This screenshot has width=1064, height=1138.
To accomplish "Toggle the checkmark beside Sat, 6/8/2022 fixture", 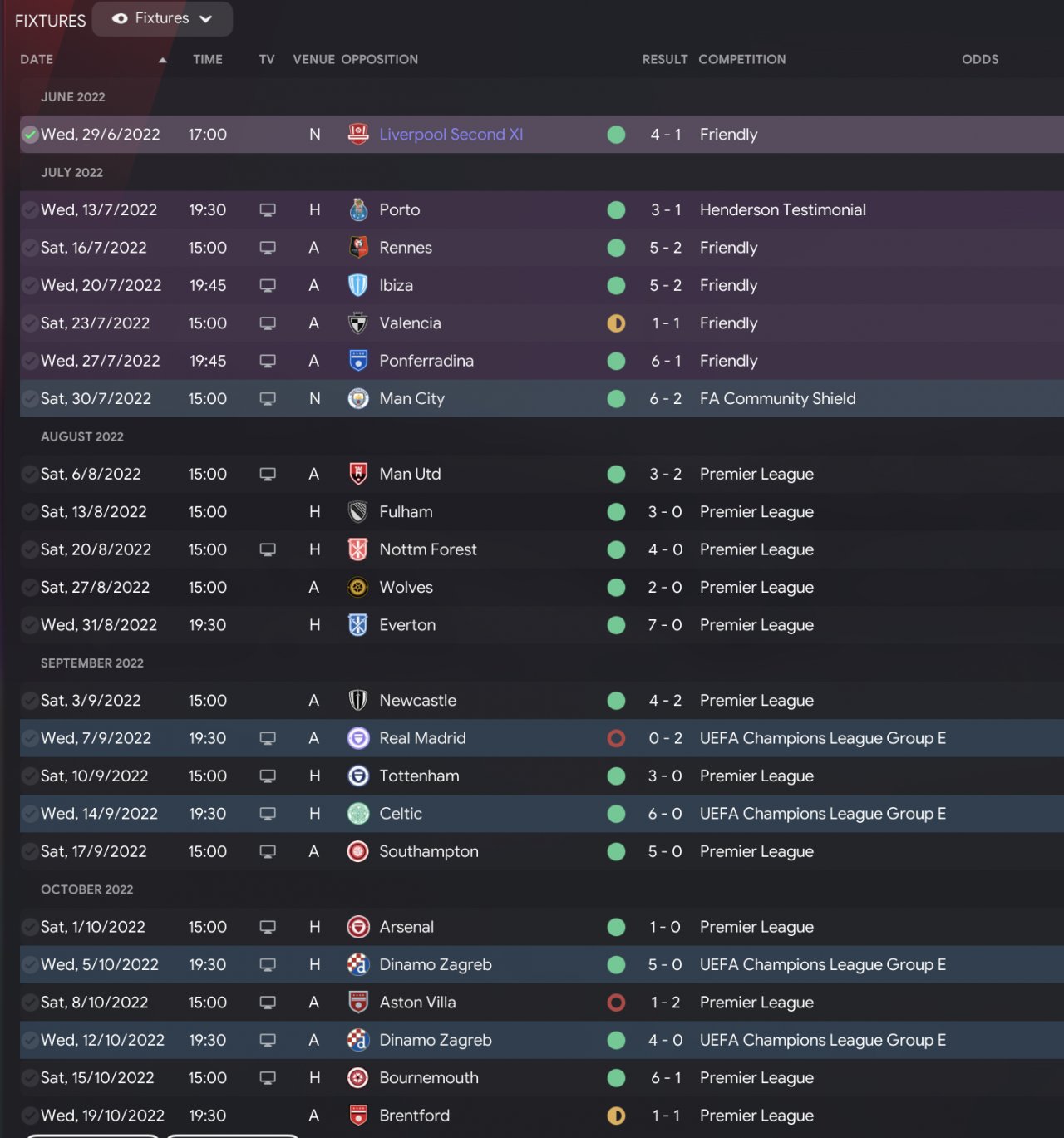I will (x=30, y=475).
